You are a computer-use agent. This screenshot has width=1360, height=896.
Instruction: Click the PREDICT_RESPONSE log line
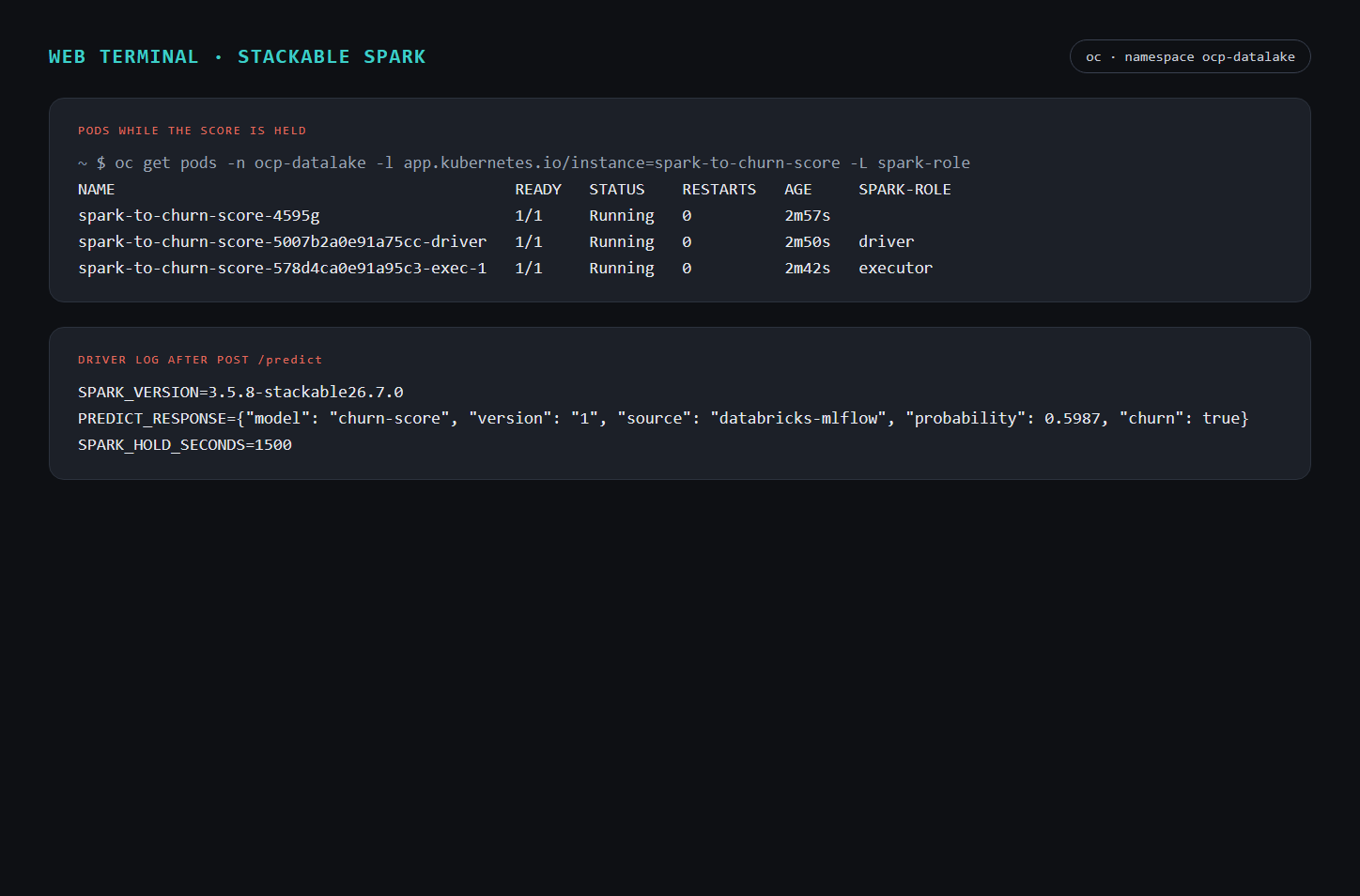663,418
